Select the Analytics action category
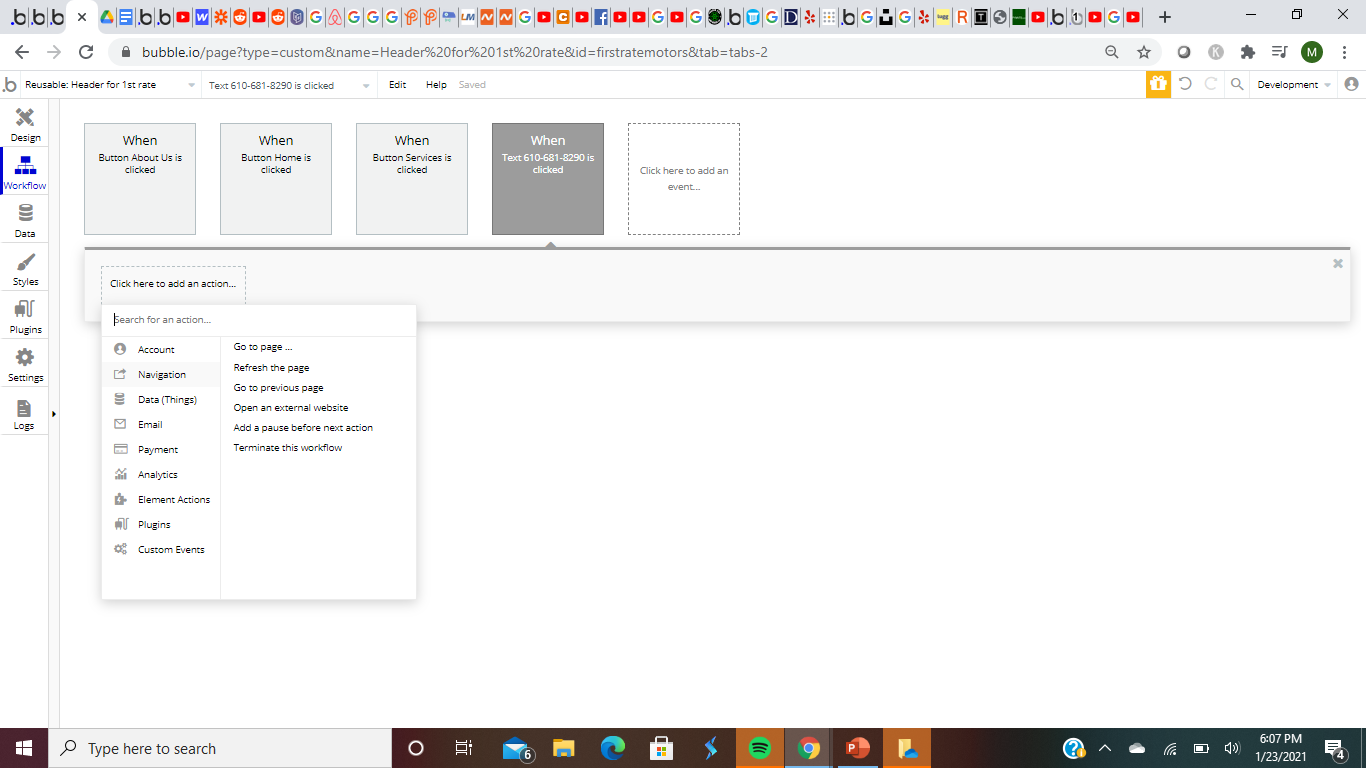This screenshot has width=1366, height=768. tap(161, 474)
